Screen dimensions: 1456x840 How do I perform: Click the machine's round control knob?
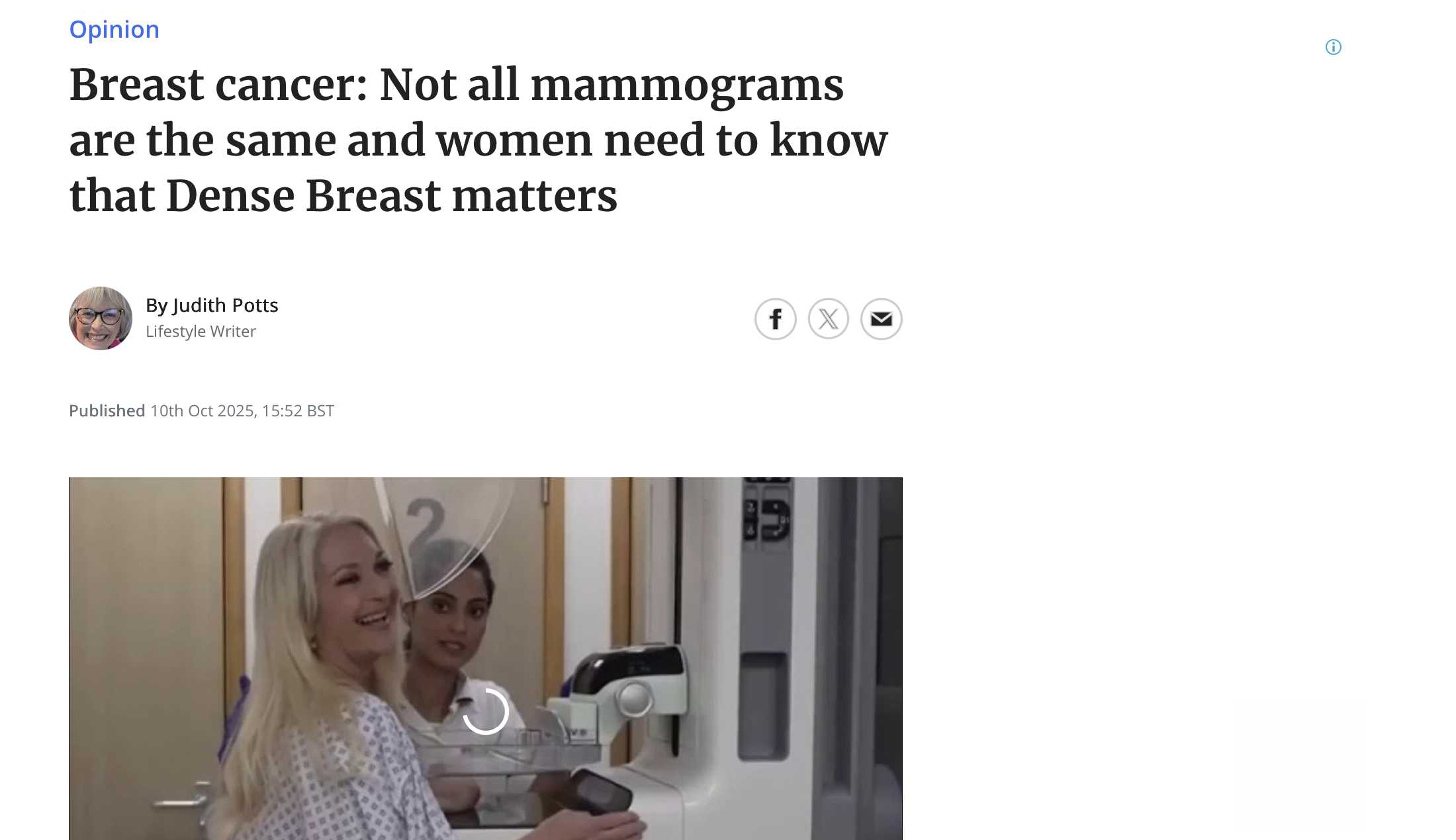click(x=635, y=699)
